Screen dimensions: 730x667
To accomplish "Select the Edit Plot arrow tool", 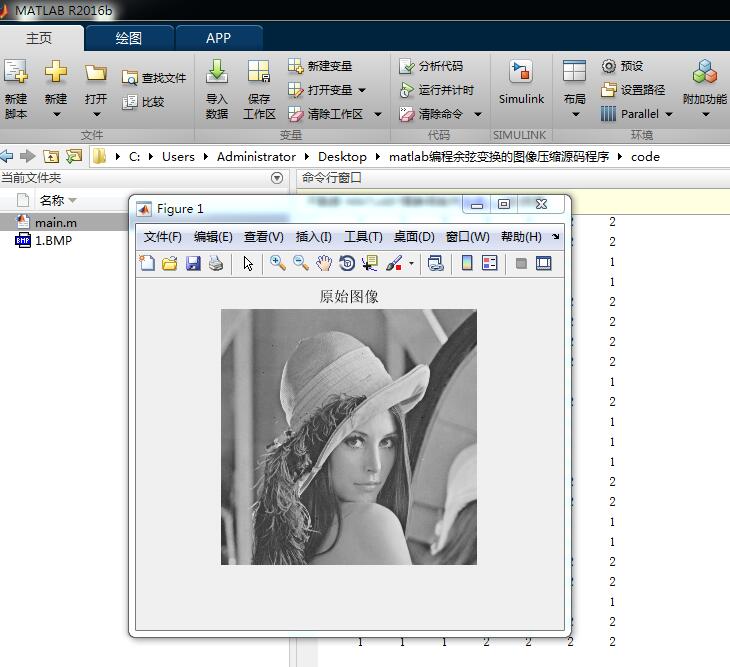I will tap(248, 263).
